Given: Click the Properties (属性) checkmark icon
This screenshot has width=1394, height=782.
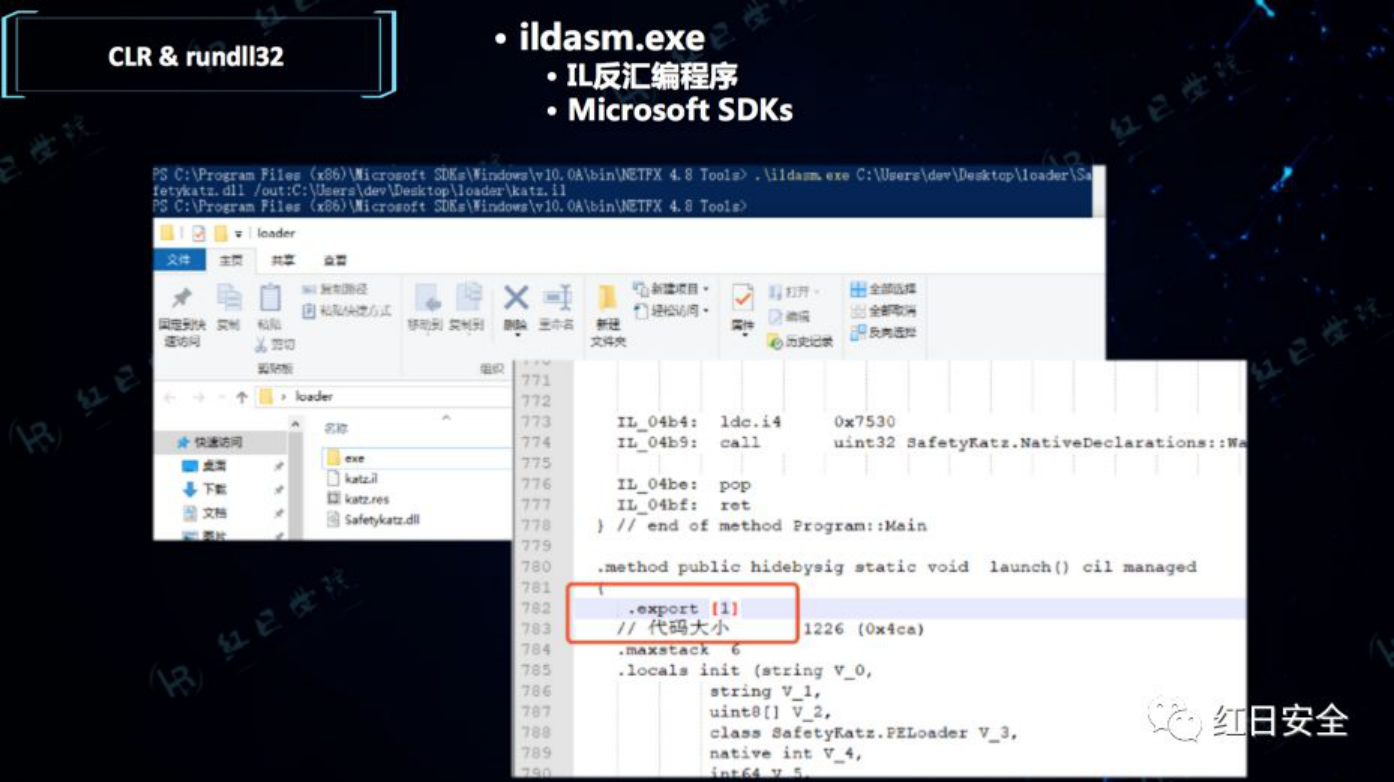Looking at the screenshot, I should pos(742,297).
